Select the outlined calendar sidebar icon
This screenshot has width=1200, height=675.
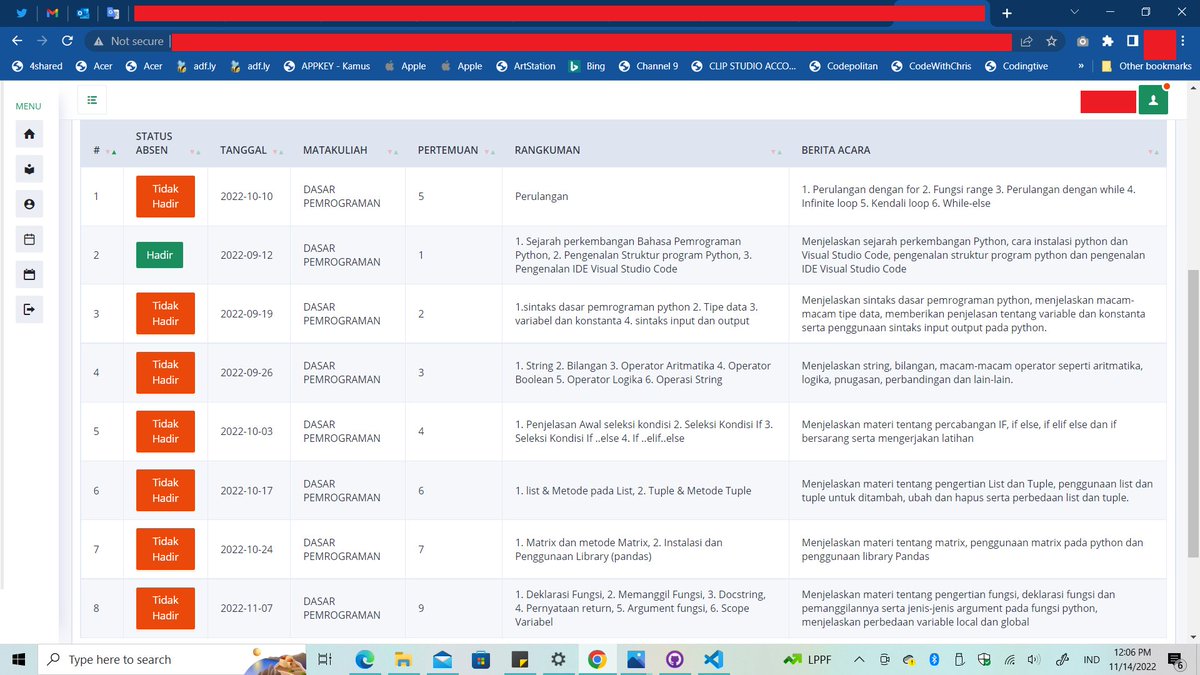coord(29,239)
